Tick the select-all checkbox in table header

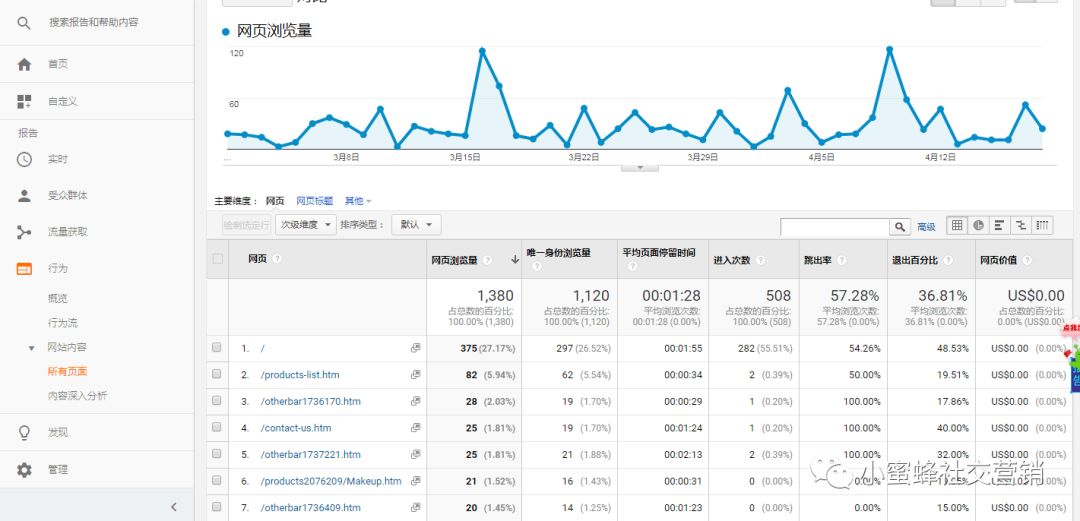point(218,259)
